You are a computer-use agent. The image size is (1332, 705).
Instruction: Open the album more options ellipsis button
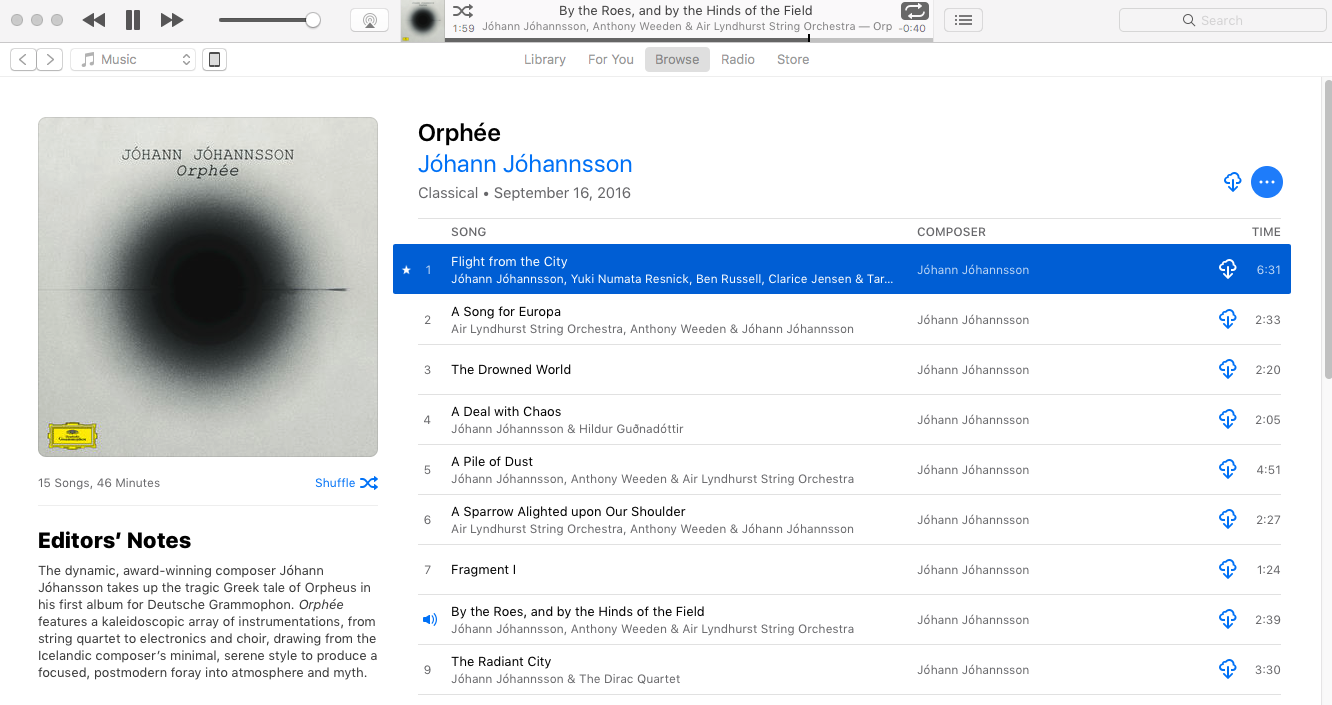1267,182
